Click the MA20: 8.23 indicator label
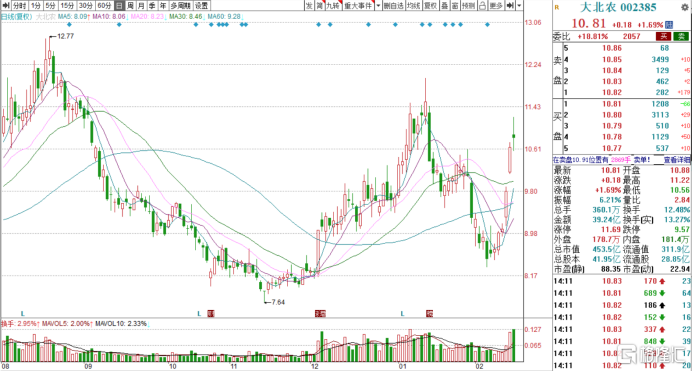The image size is (692, 371). [147, 16]
